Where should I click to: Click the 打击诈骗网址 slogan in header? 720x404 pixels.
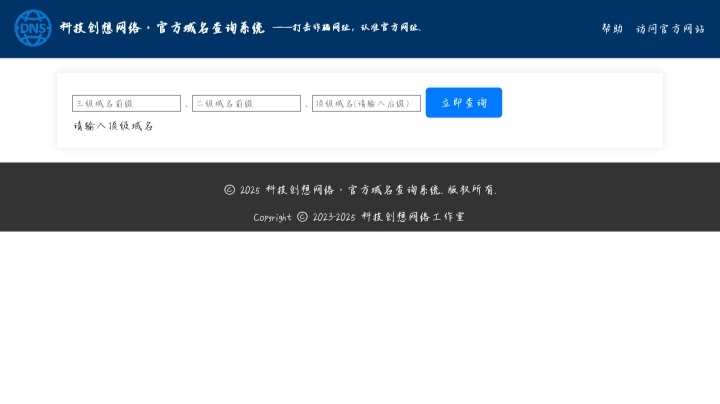coord(347,28)
